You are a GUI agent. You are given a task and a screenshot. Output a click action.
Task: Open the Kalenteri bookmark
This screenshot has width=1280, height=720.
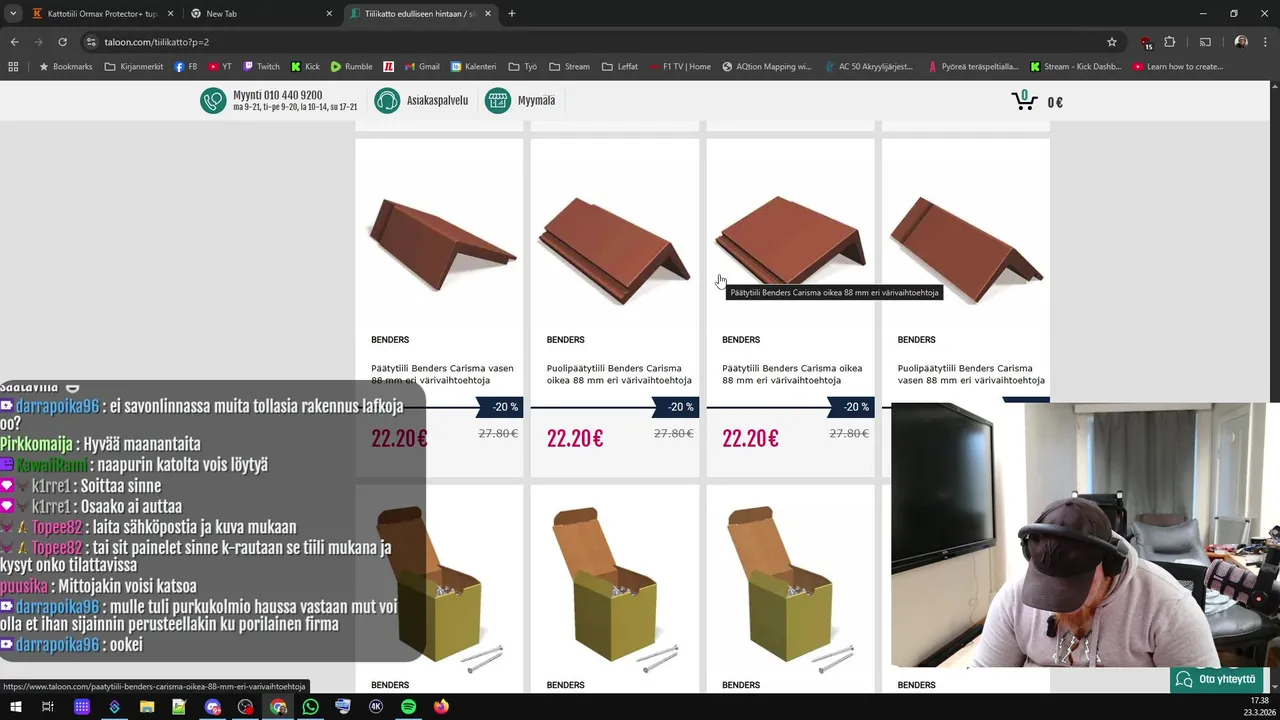[473, 67]
